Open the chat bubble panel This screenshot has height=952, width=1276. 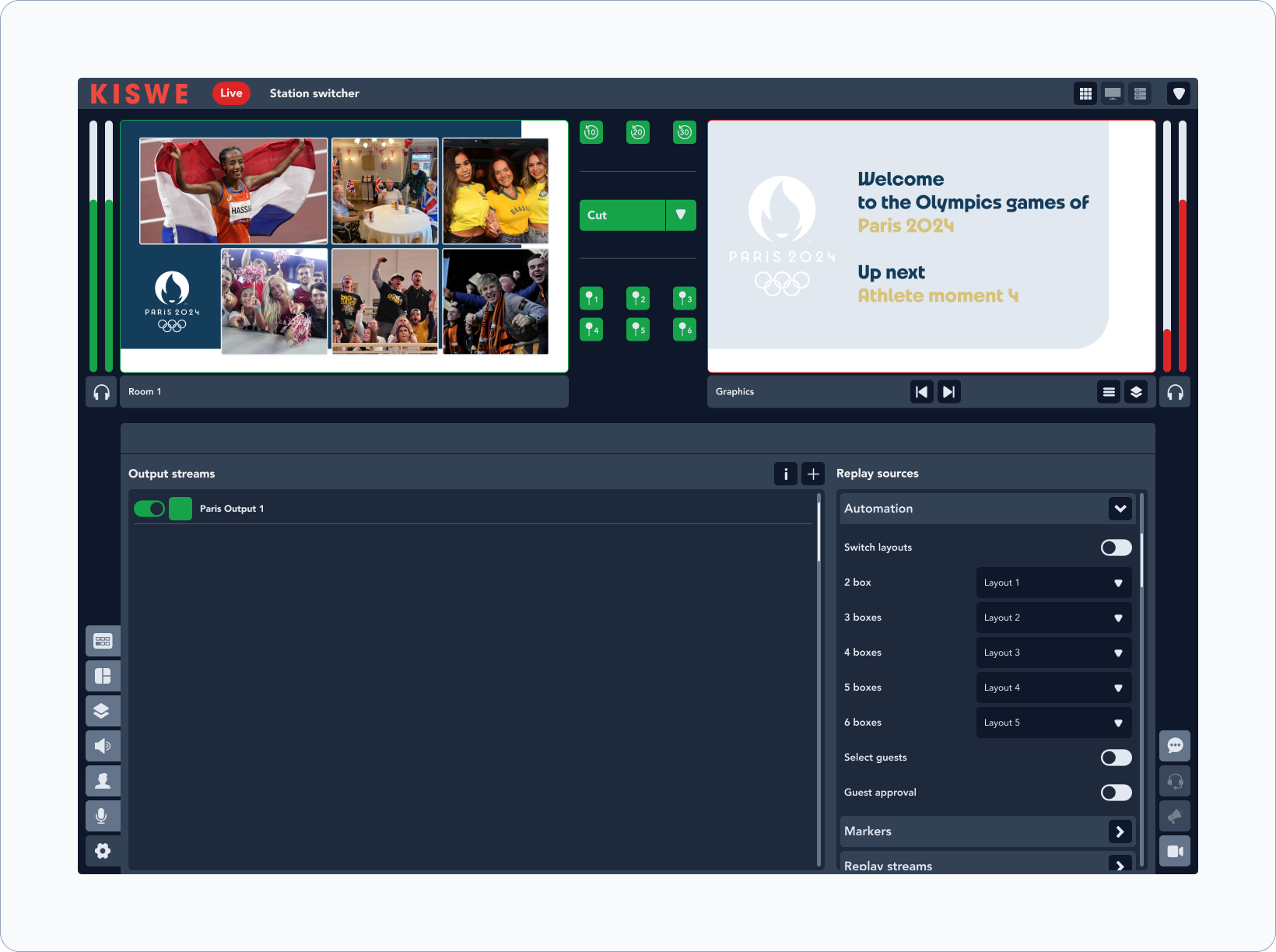tap(1175, 746)
